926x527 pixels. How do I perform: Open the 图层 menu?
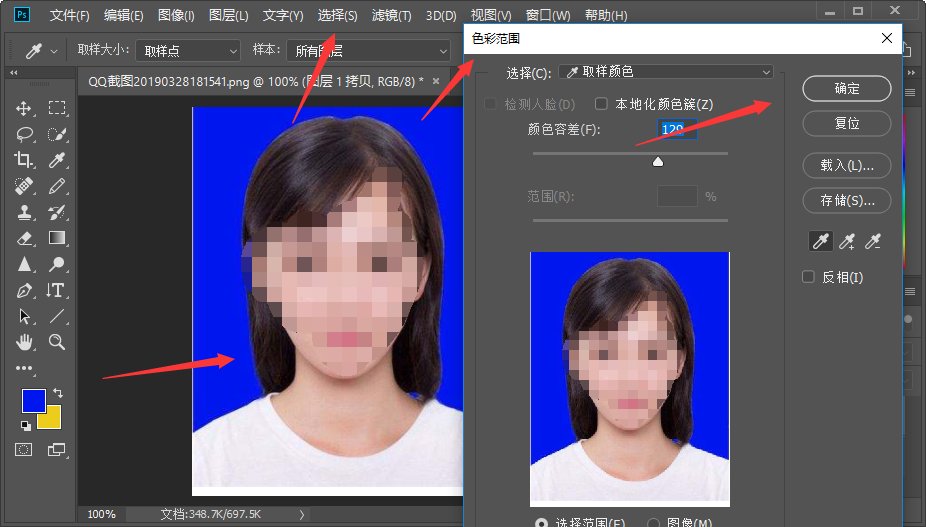pos(229,15)
